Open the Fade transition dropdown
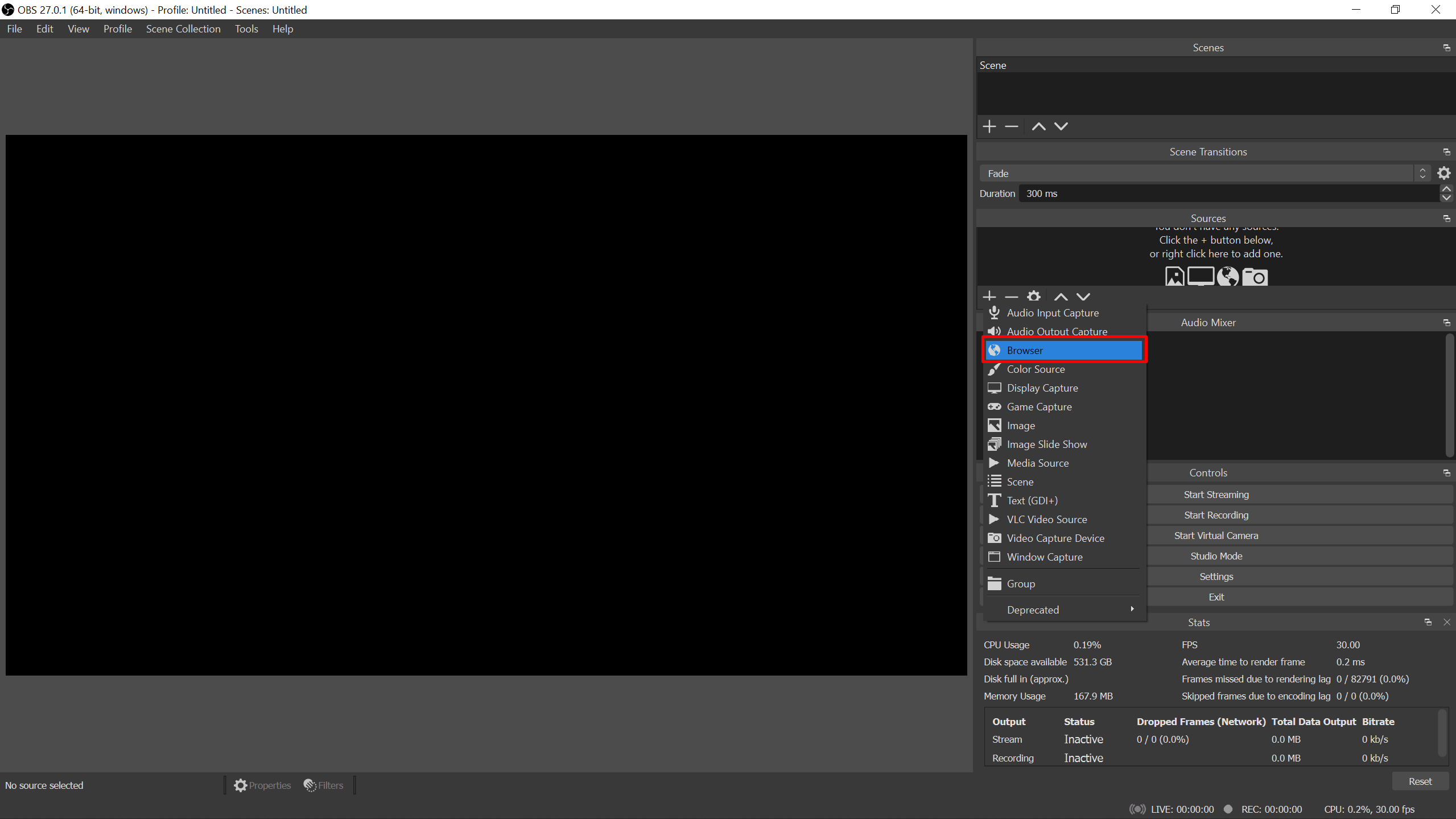The height and width of the screenshot is (819, 1456). tap(1205, 173)
